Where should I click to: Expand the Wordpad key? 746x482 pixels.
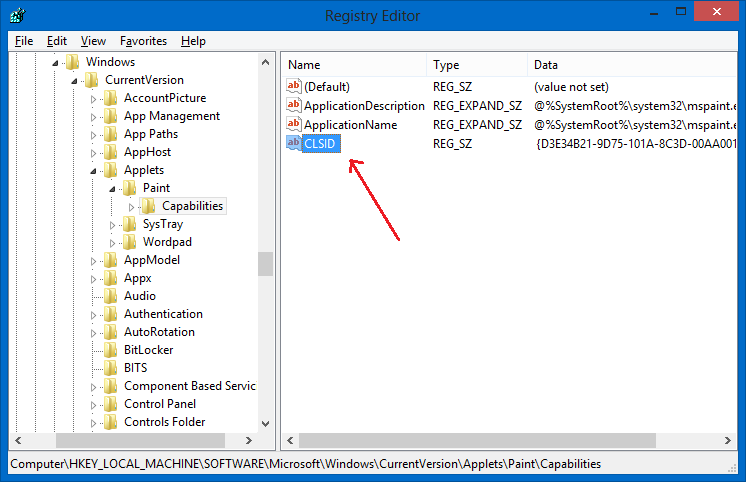[112, 243]
